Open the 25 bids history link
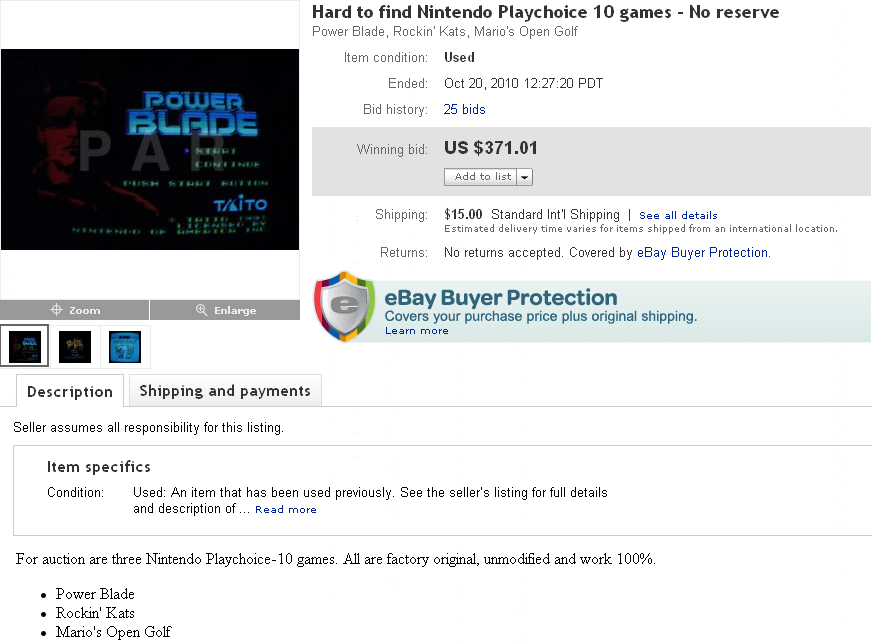Viewport: 872px width, 643px height. [x=464, y=110]
